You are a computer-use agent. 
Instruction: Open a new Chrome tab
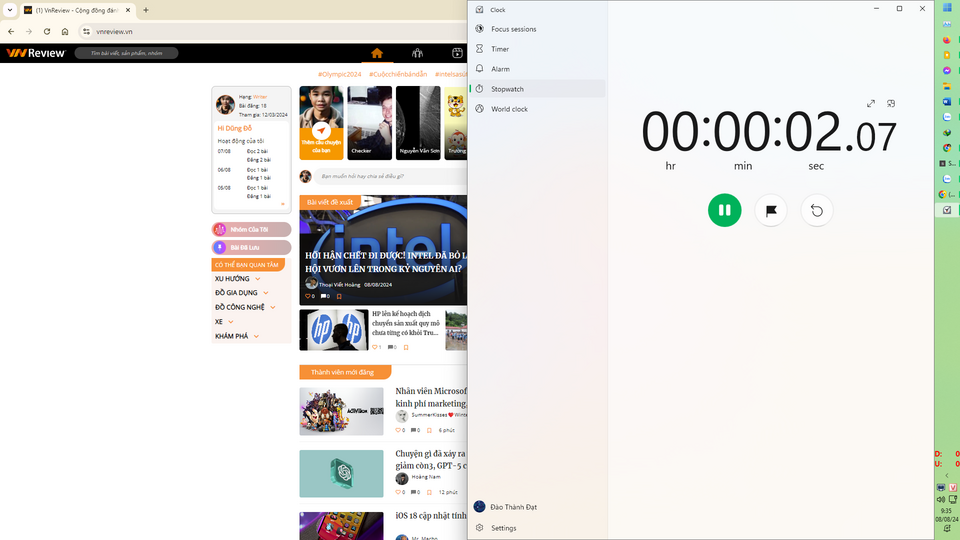pyautogui.click(x=146, y=10)
